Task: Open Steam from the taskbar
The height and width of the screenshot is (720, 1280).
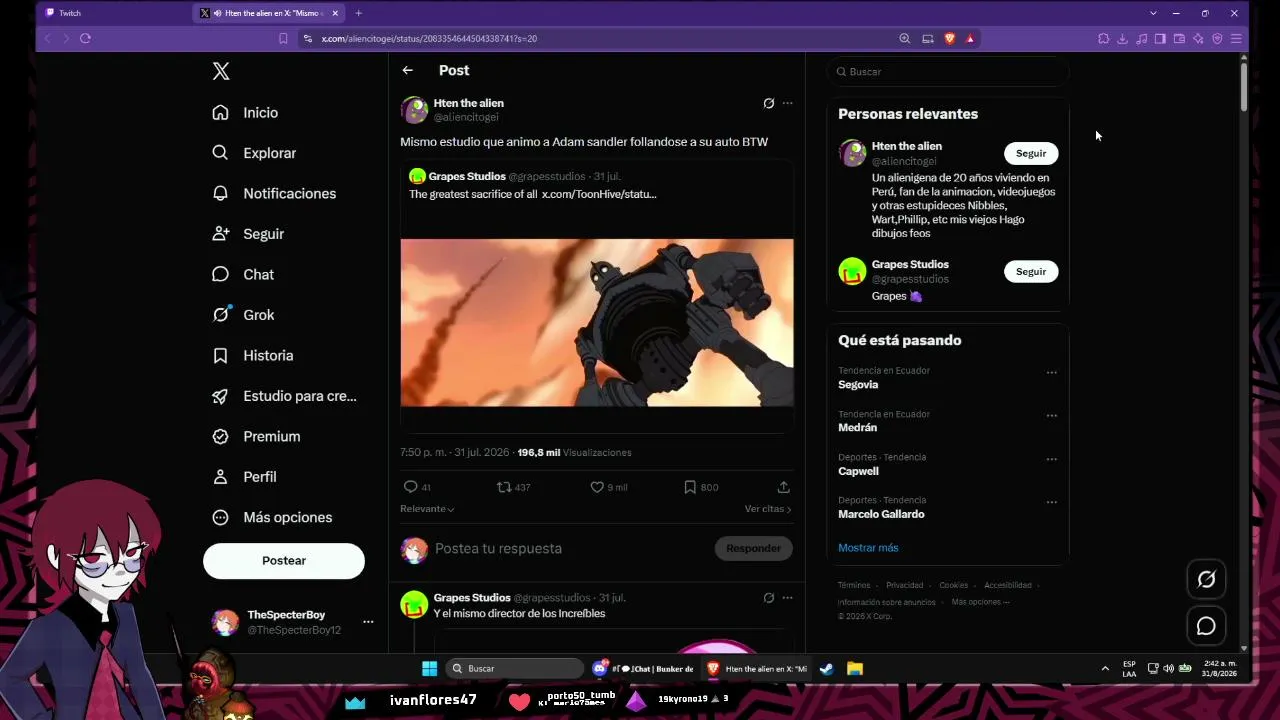Action: coord(827,668)
